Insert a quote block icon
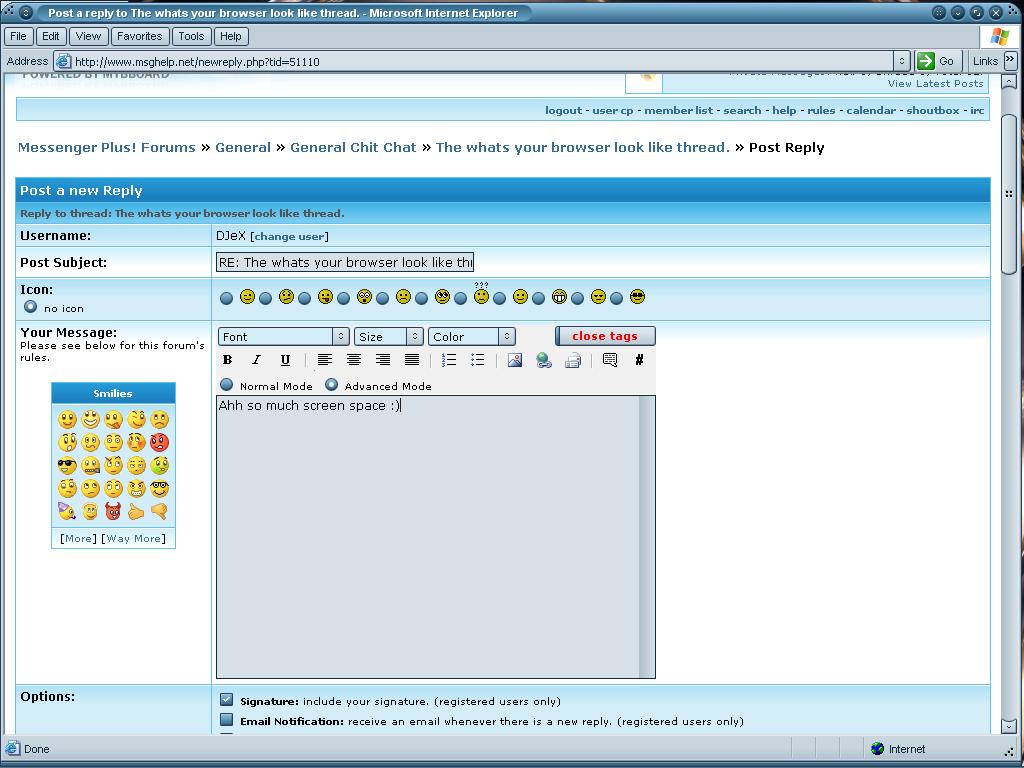This screenshot has height=768, width=1024. coord(610,360)
